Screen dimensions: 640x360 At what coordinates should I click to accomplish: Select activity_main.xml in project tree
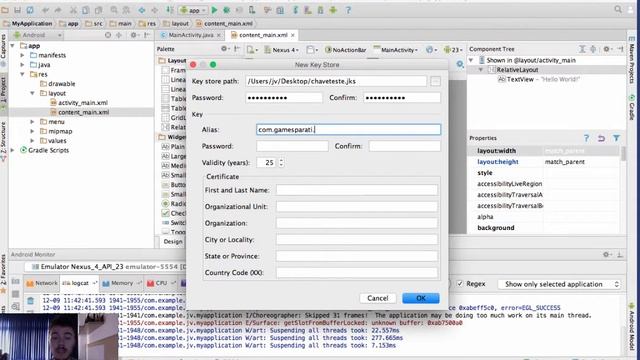point(83,103)
